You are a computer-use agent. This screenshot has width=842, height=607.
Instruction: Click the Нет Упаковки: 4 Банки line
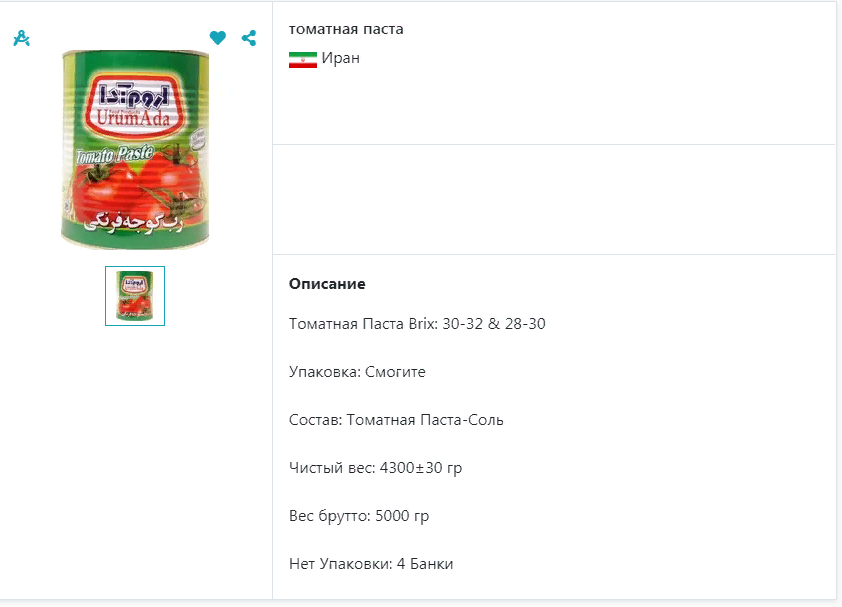[371, 564]
